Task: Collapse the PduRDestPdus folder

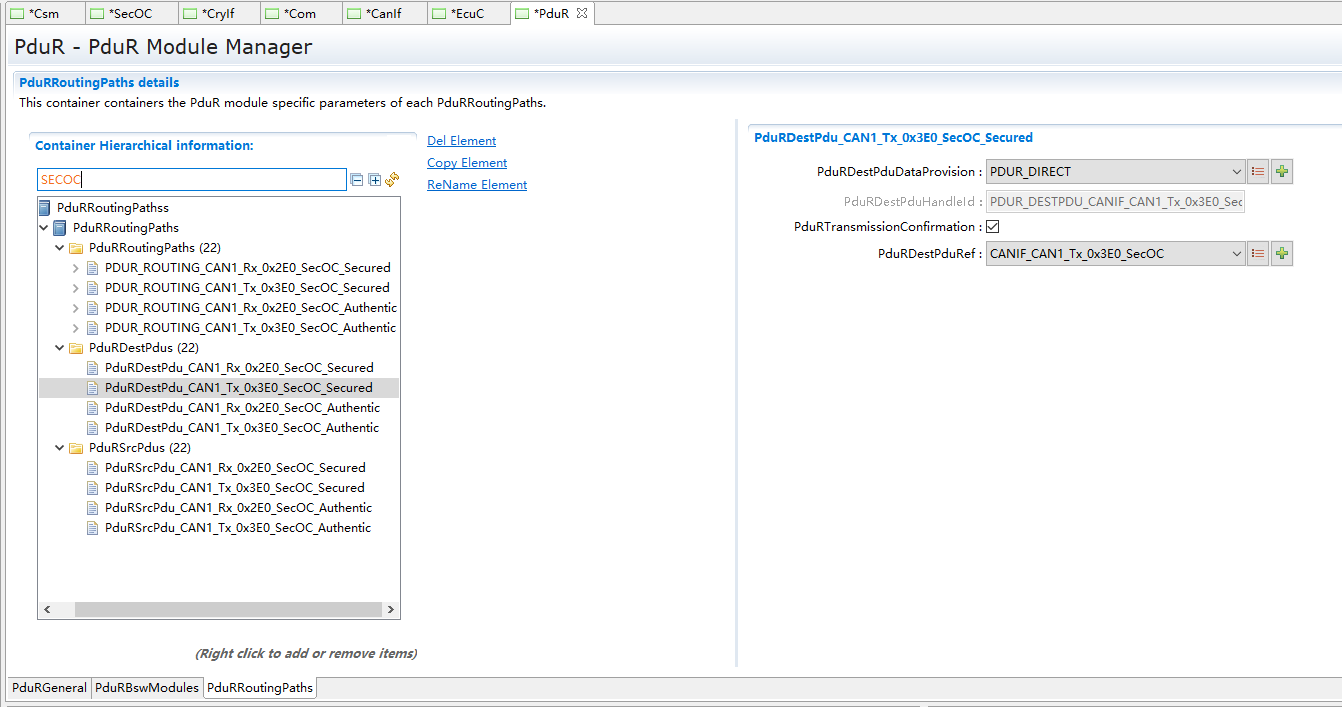Action: (60, 348)
